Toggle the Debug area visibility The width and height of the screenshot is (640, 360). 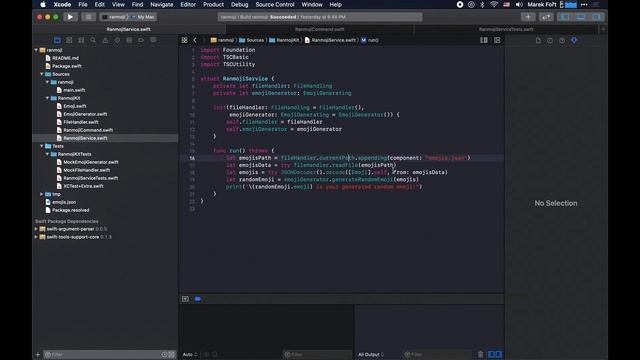pos(581,17)
